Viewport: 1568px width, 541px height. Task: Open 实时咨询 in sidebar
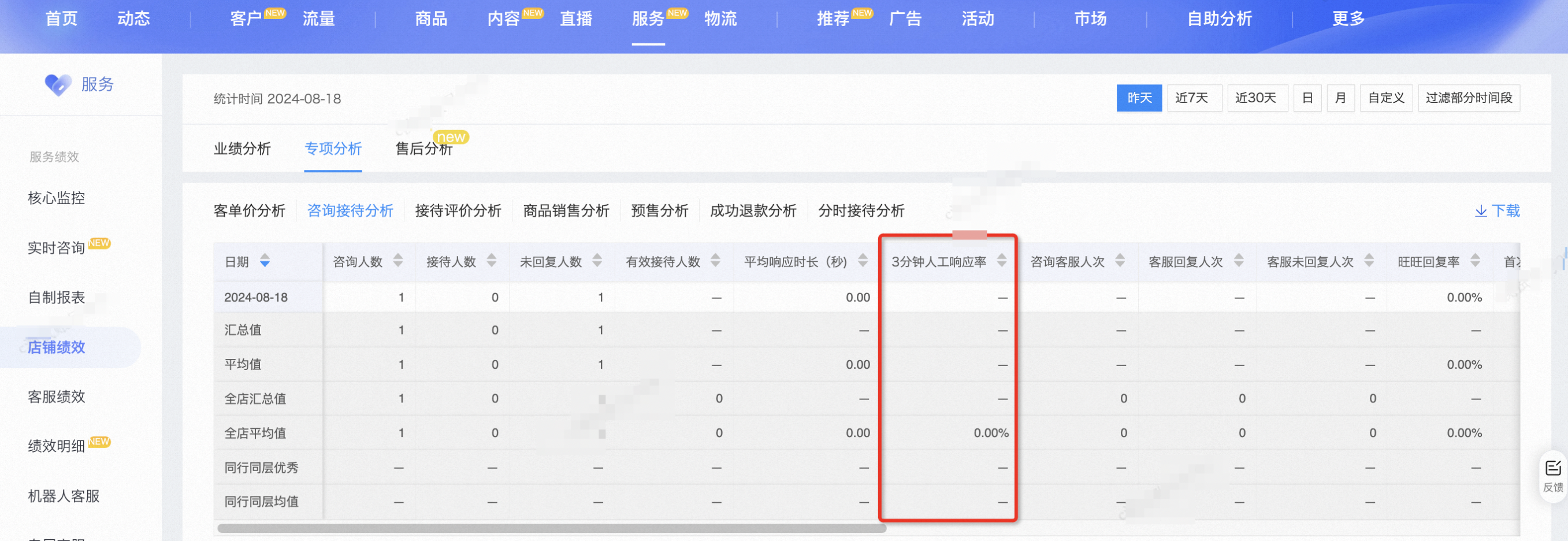point(56,248)
